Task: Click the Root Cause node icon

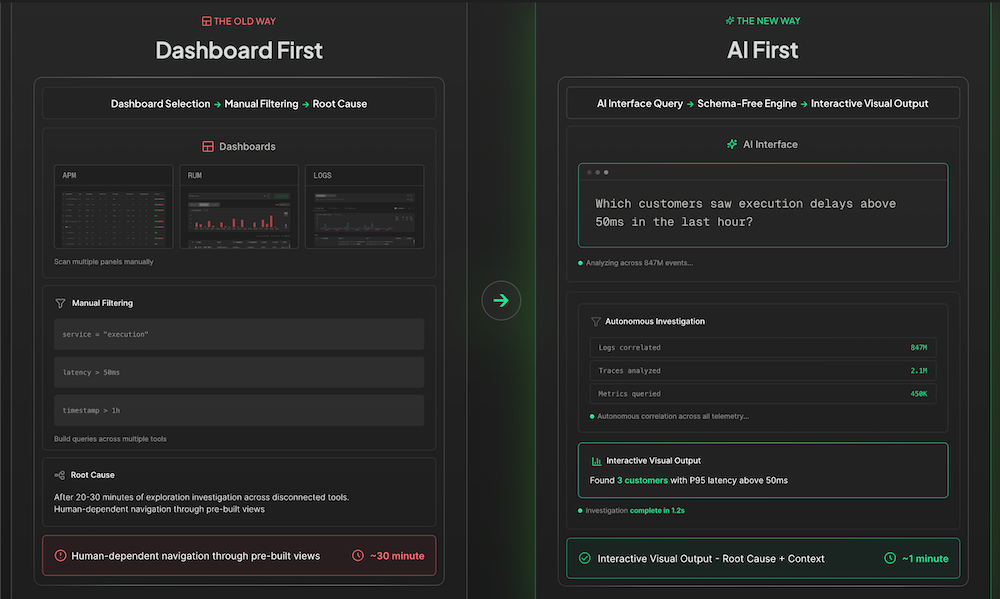Action: (x=60, y=475)
